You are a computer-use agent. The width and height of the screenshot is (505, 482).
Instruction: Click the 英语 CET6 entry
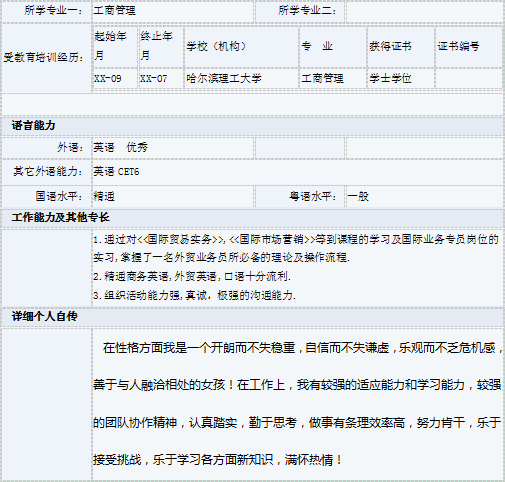(x=116, y=172)
